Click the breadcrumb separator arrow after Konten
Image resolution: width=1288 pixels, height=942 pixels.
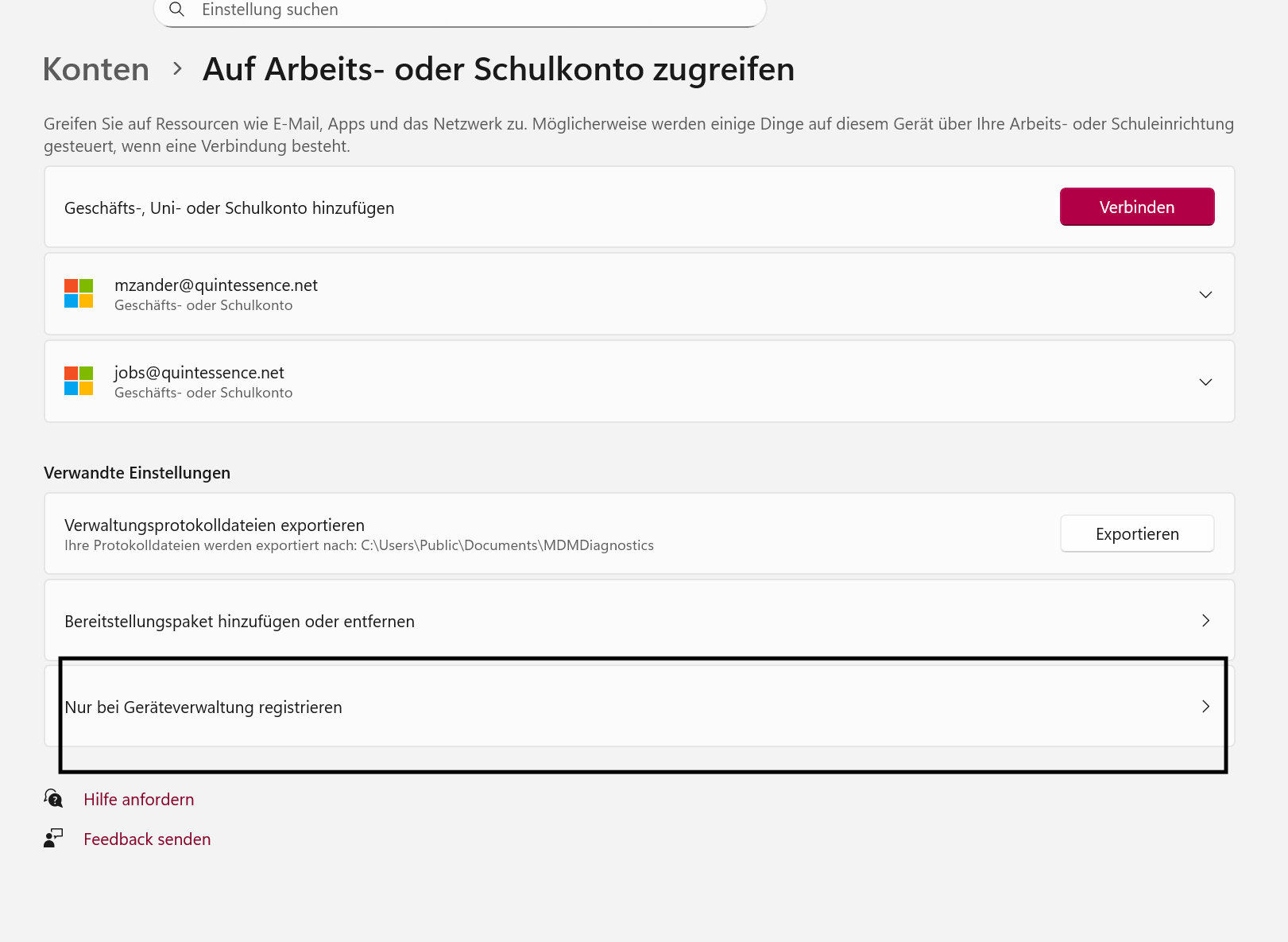pyautogui.click(x=178, y=69)
